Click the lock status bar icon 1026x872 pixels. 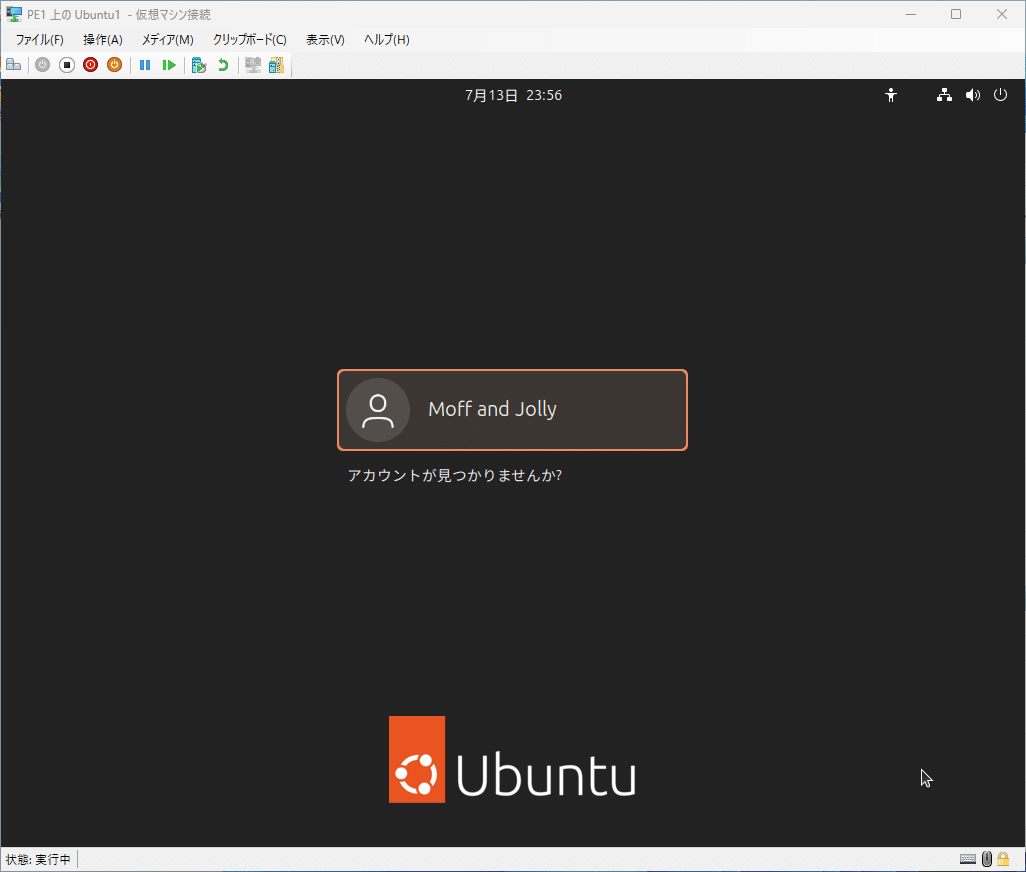[x=1003, y=859]
